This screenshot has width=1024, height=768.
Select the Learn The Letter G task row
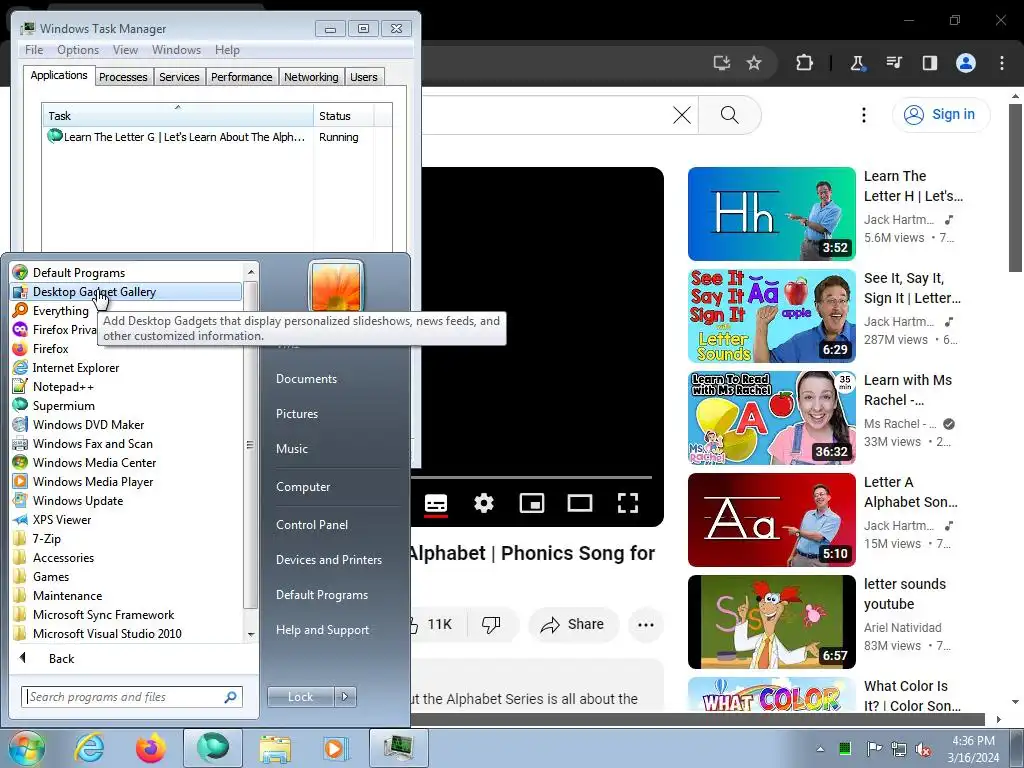coord(217,137)
